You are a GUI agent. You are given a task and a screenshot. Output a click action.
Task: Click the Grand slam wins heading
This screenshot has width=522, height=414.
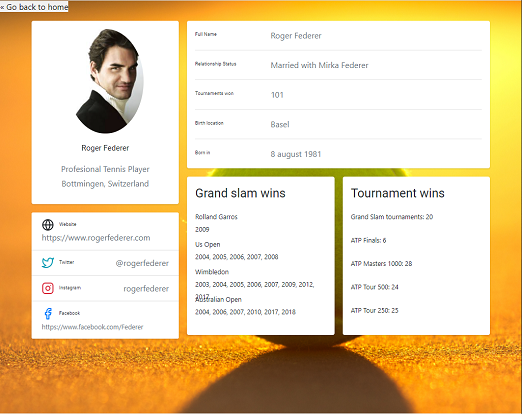(x=240, y=193)
